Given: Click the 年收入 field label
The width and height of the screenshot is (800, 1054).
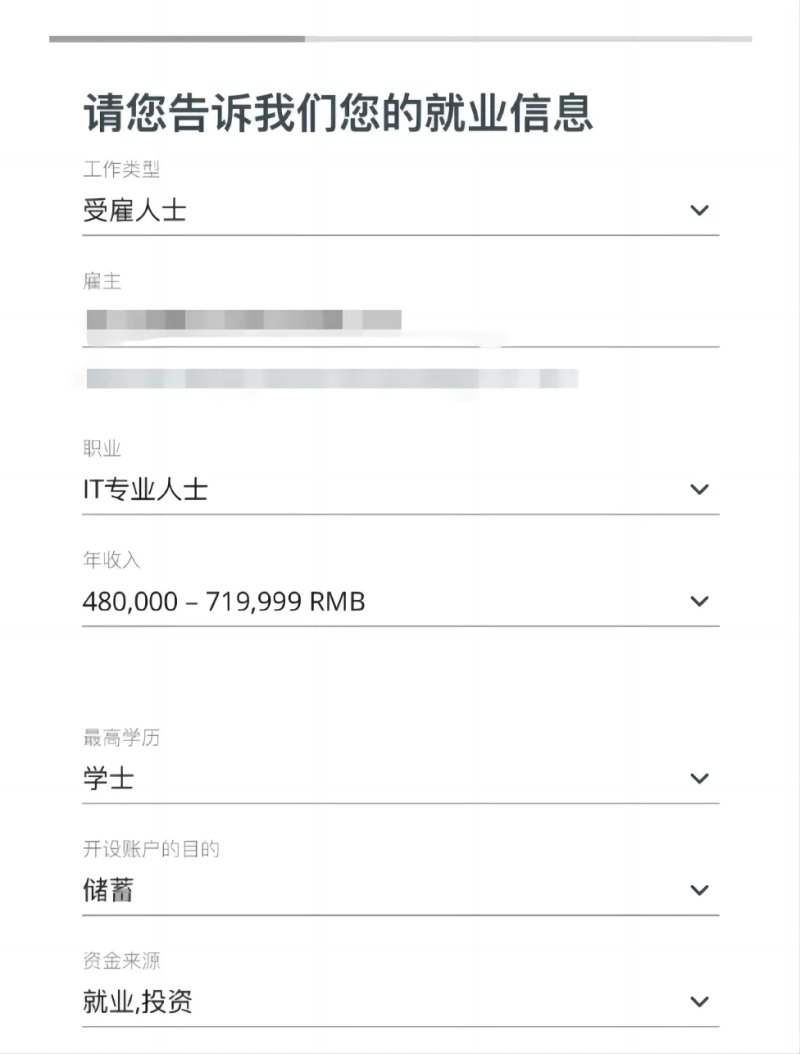Looking at the screenshot, I should tap(112, 560).
